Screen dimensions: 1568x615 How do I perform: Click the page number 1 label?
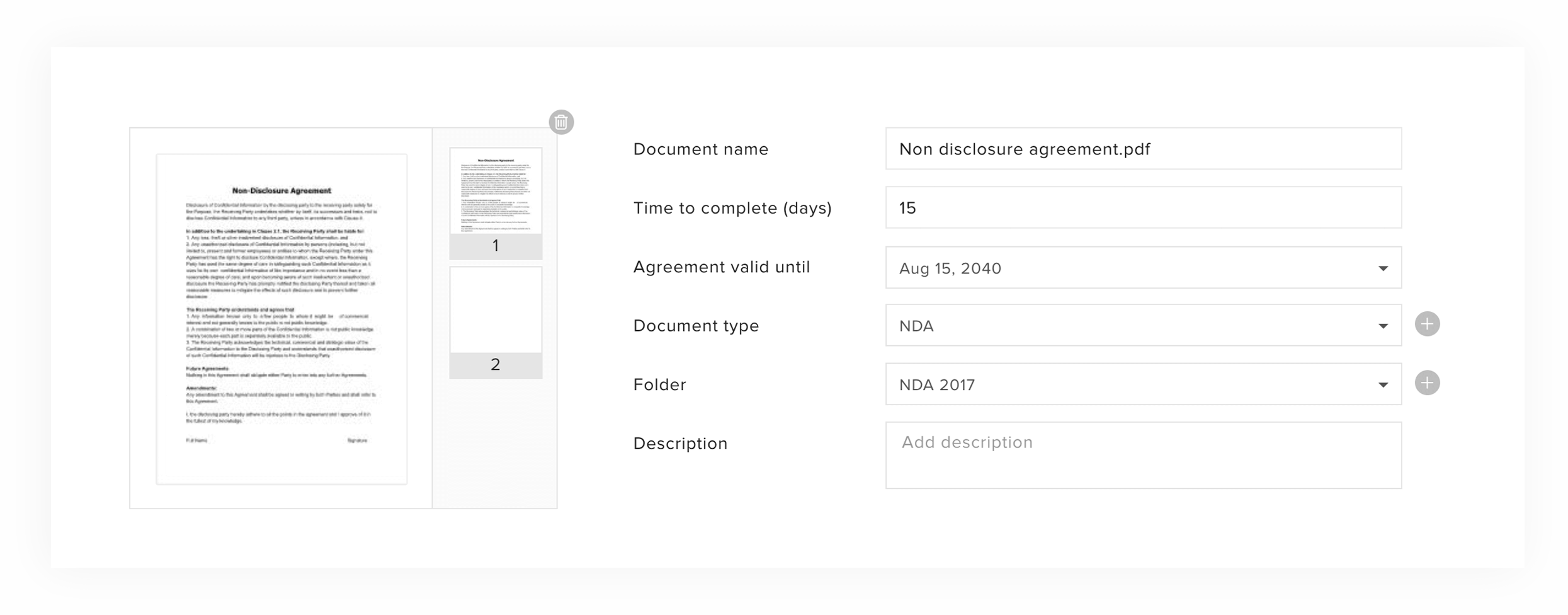[496, 246]
